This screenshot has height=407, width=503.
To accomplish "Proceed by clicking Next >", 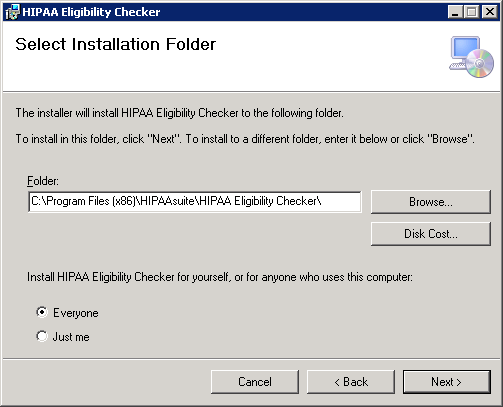I will pyautogui.click(x=447, y=382).
